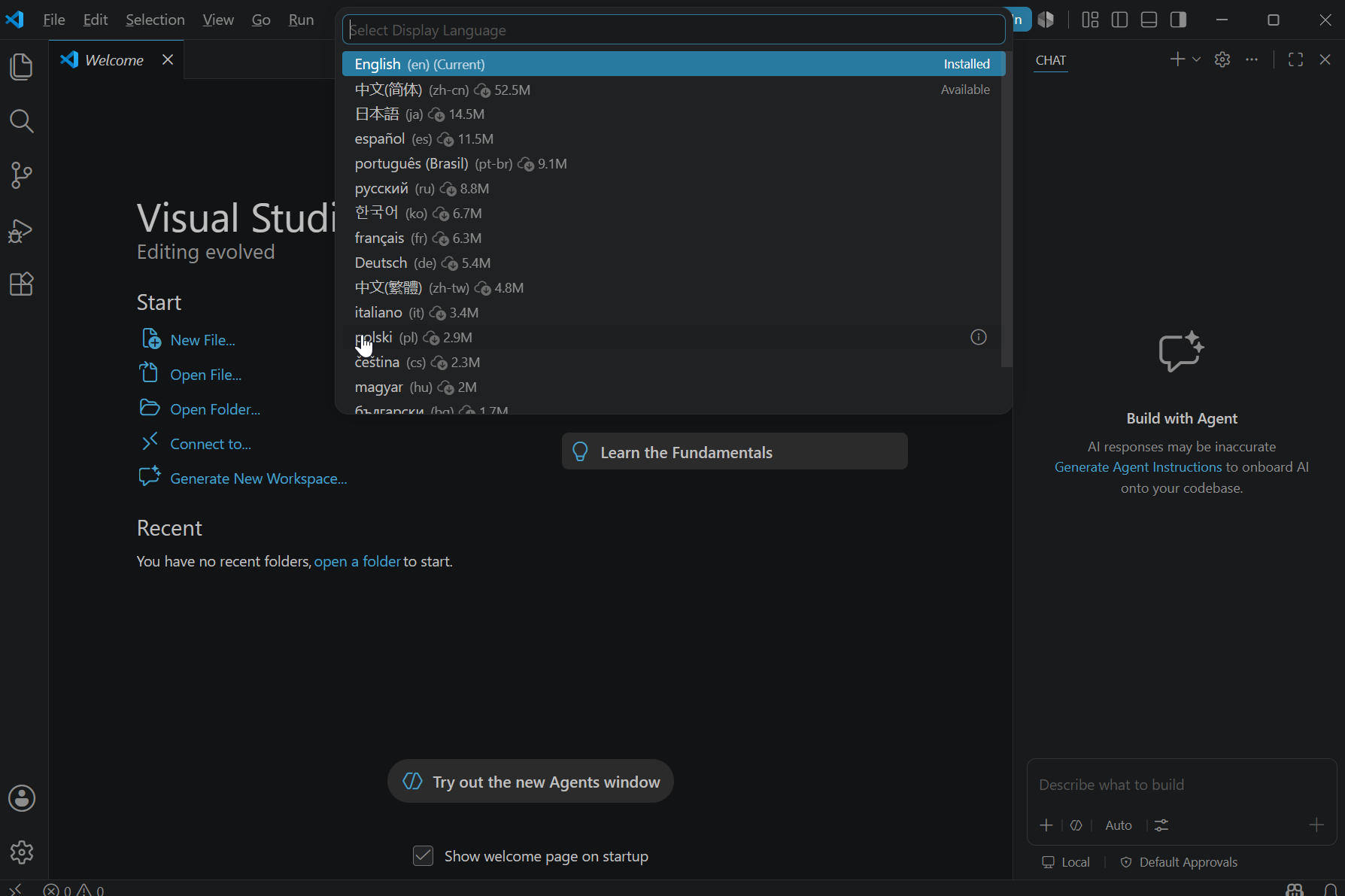Open the Edit menu
The height and width of the screenshot is (896, 1345).
click(x=96, y=20)
